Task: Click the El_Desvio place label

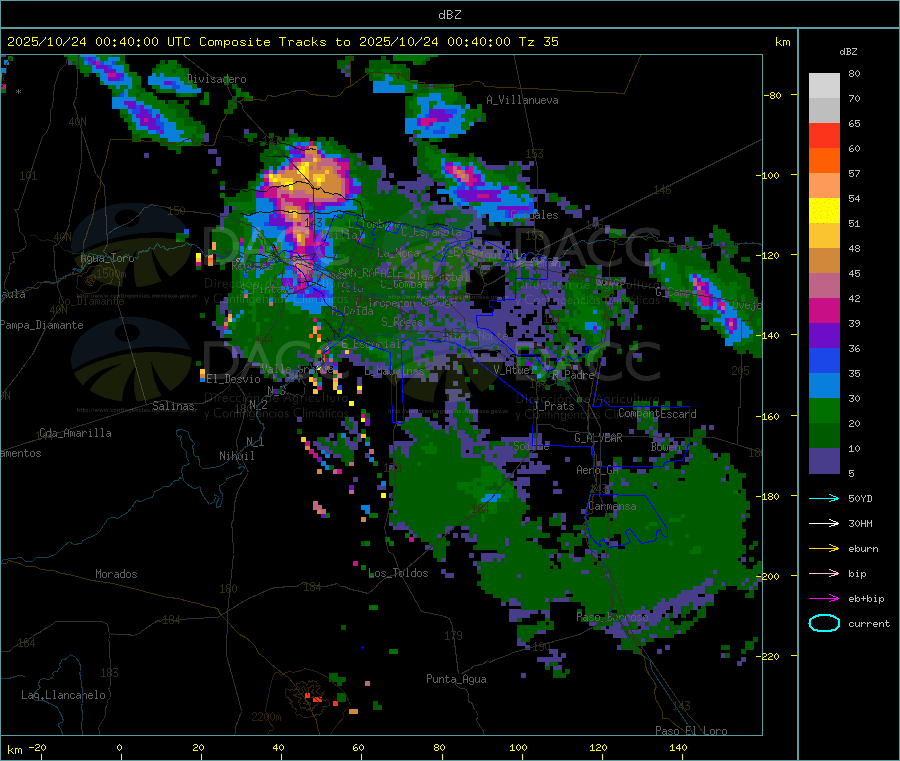Action: click(x=234, y=379)
